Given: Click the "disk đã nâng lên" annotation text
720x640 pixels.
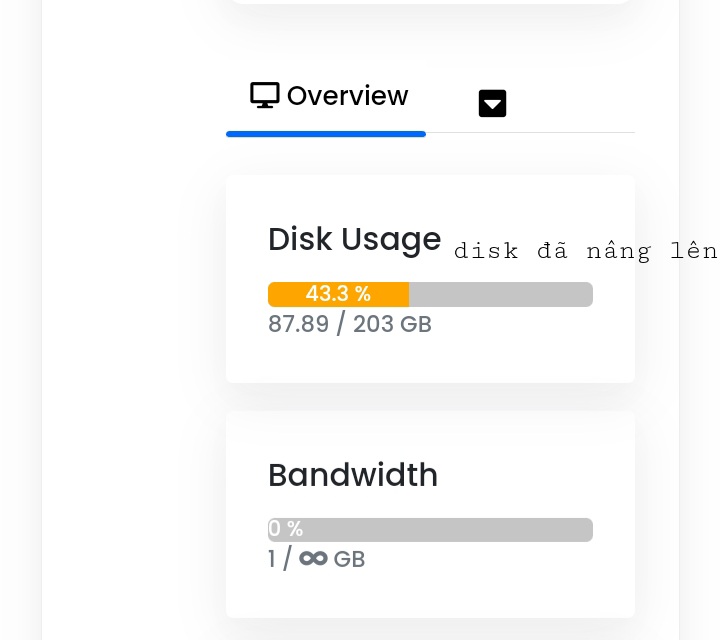Looking at the screenshot, I should click(585, 251).
